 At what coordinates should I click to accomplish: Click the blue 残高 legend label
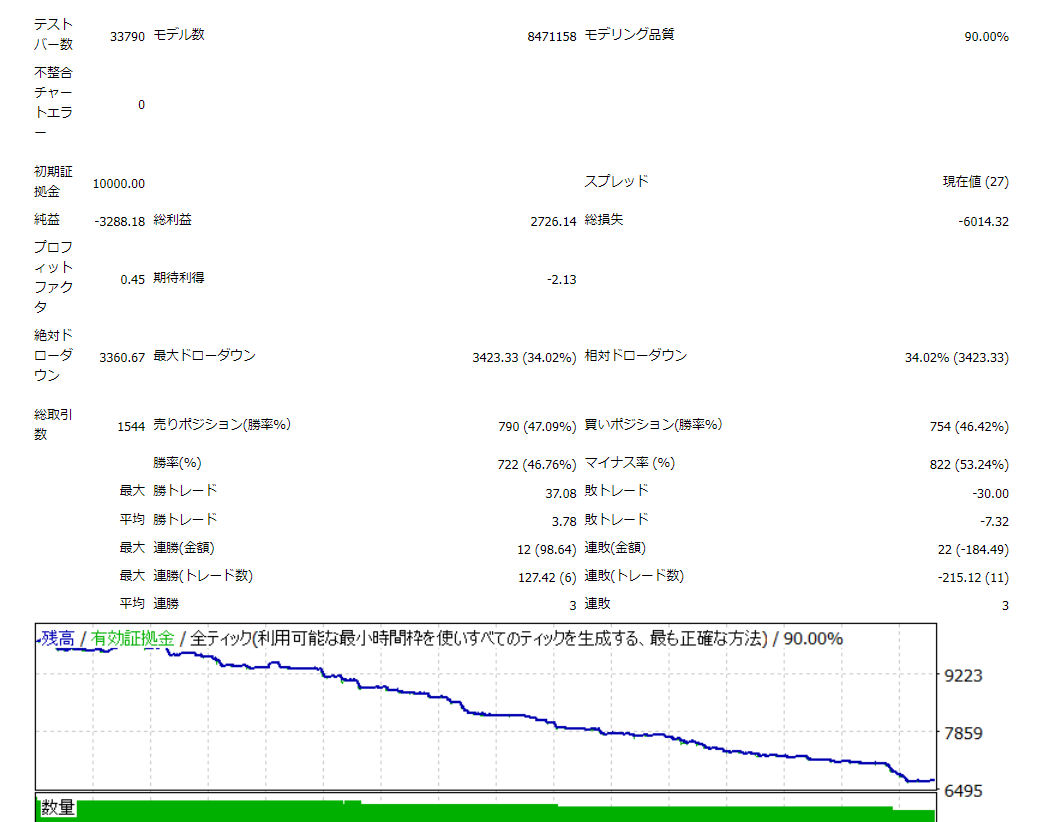pyautogui.click(x=58, y=639)
